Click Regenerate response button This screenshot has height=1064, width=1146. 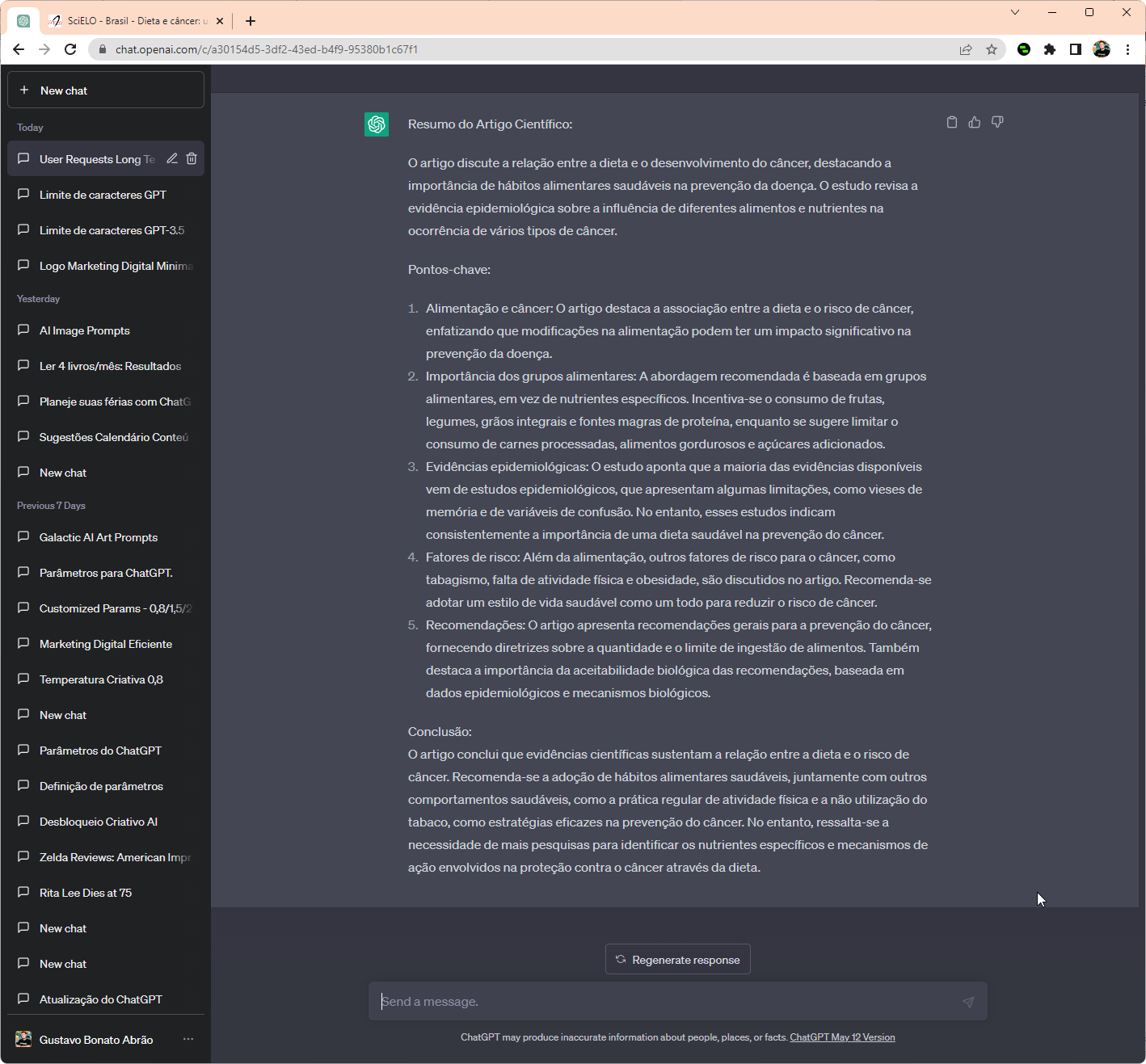pos(678,959)
